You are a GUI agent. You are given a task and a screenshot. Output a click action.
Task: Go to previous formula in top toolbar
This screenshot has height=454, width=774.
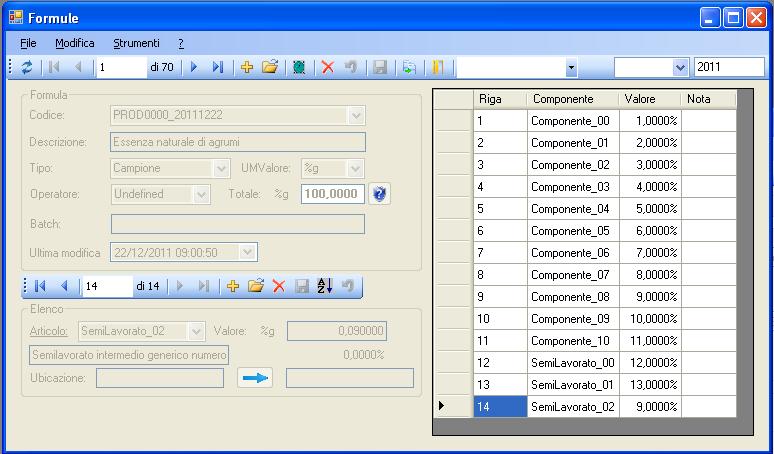pos(77,67)
